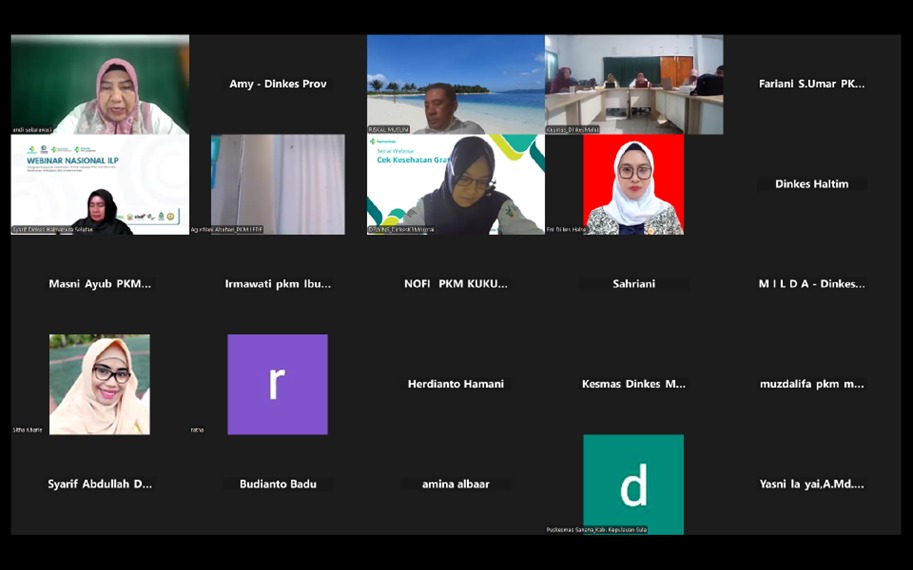Select the Sahriani participant tile

(x=633, y=284)
